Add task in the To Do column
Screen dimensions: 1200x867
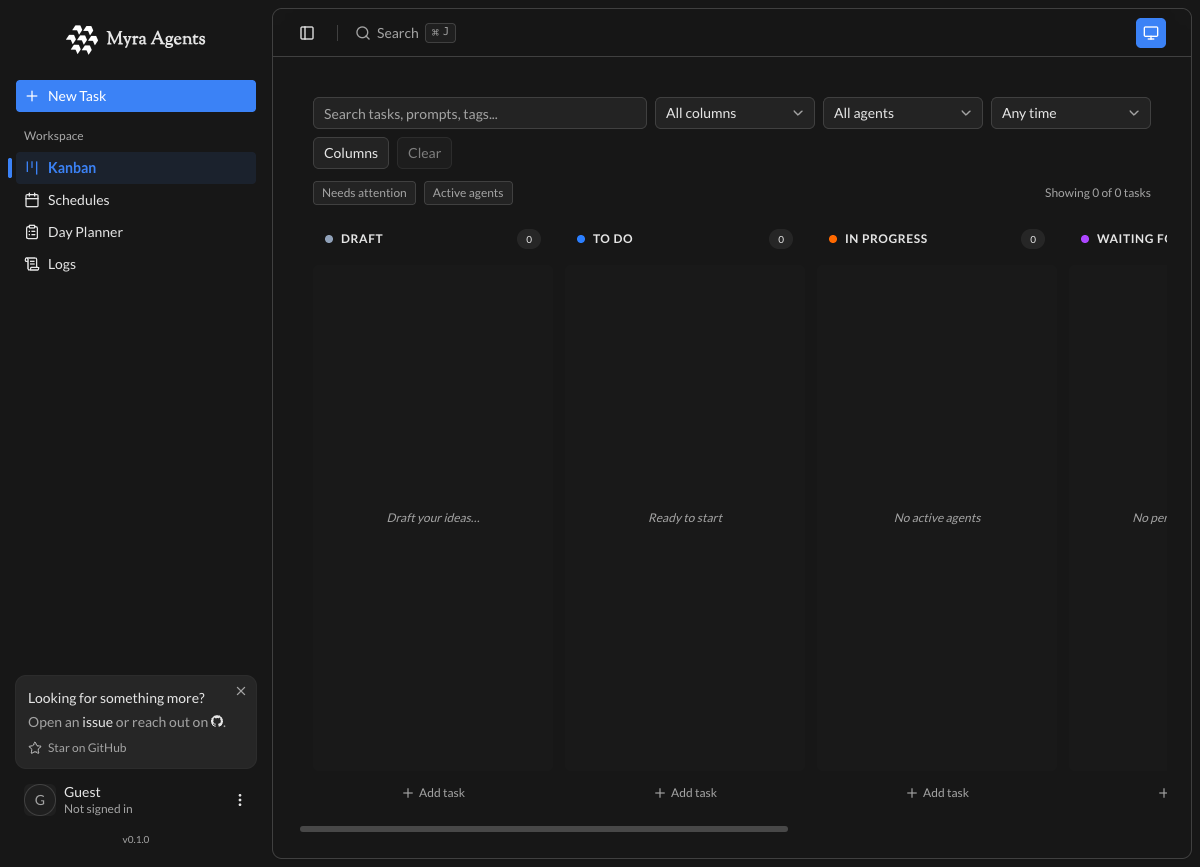[x=685, y=793]
